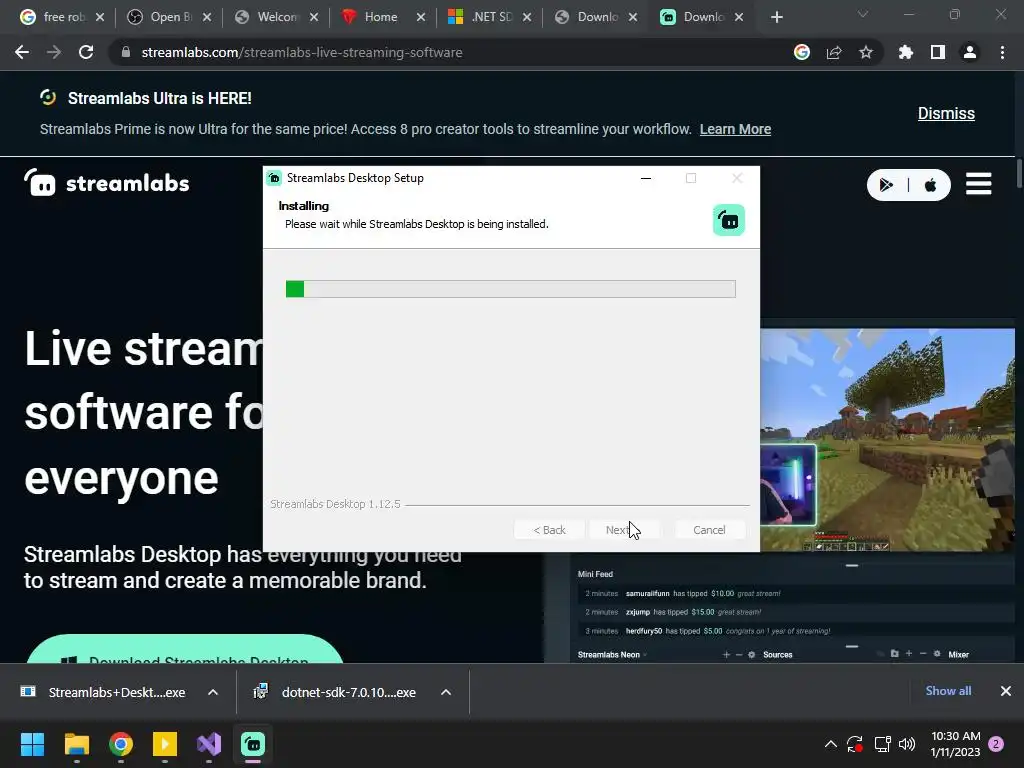Open the taskbar clock and date

[955, 744]
